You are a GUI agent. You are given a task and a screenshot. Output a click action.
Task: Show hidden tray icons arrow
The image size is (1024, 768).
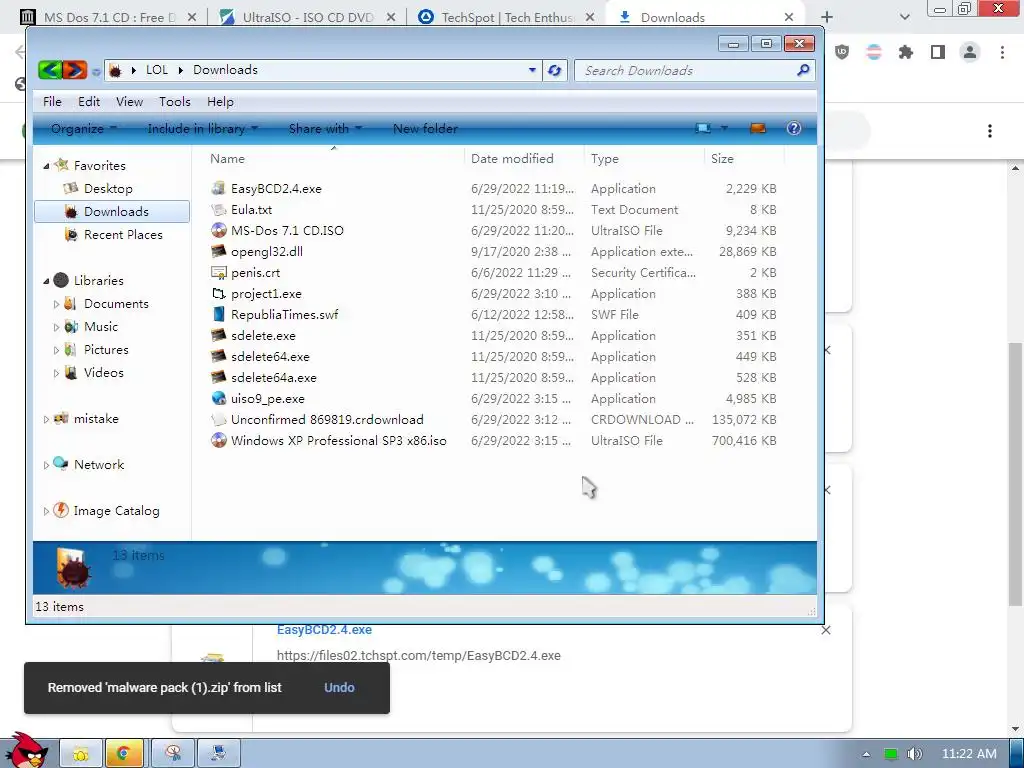click(866, 754)
